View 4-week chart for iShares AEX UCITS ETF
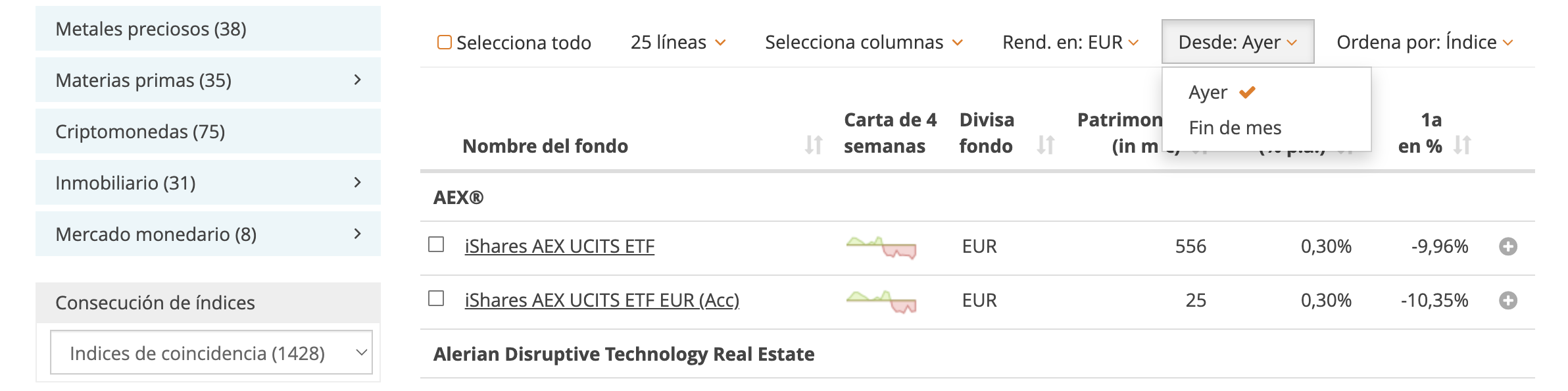This screenshot has height=391, width=1568. (x=881, y=247)
